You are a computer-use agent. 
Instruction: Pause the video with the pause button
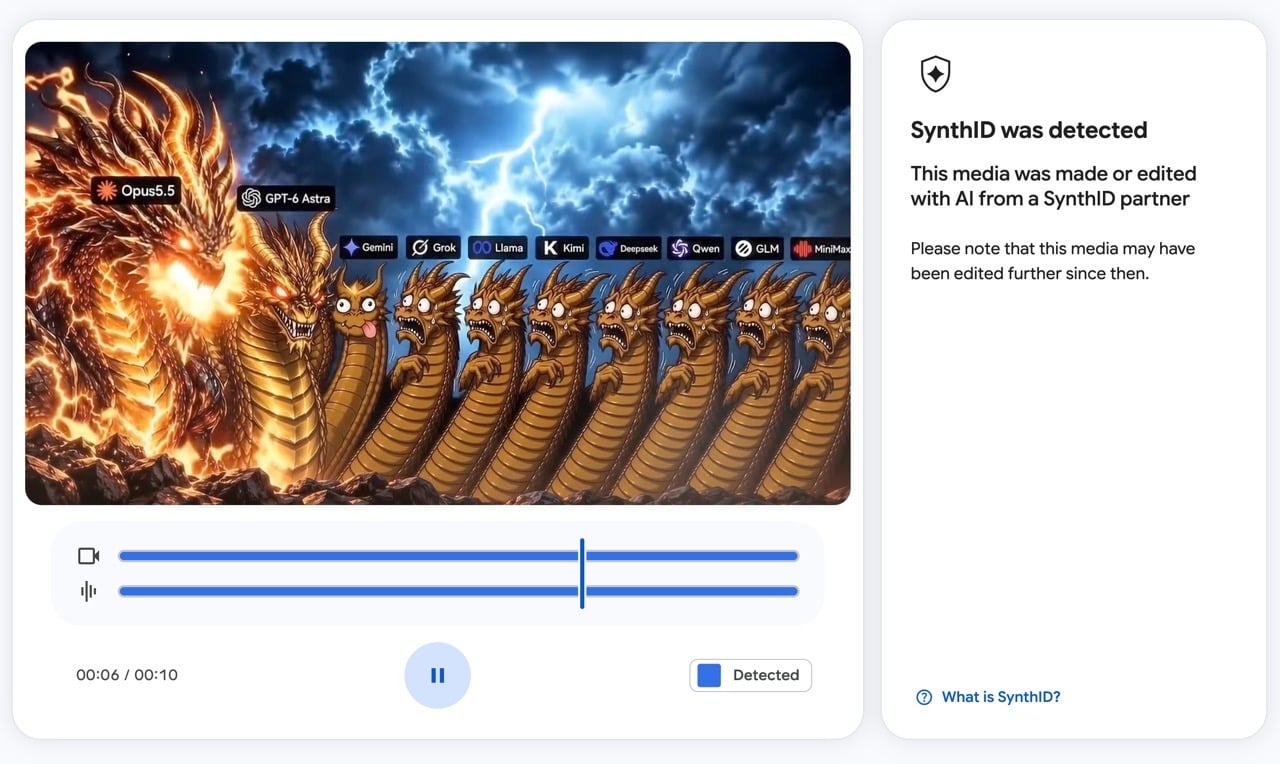437,675
